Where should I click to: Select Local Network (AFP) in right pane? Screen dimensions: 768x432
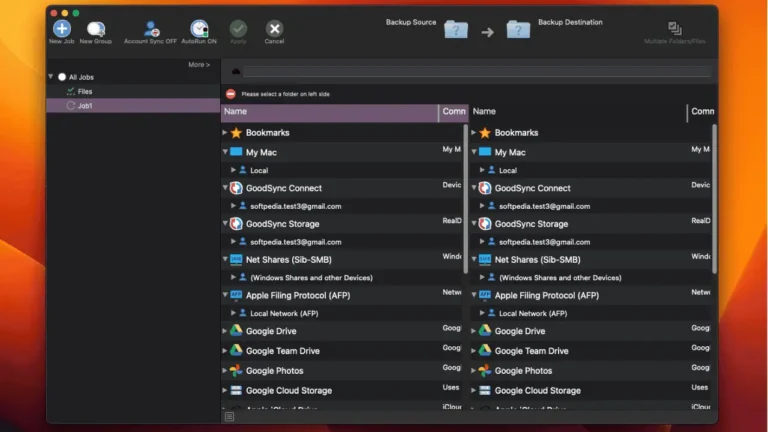[533, 313]
